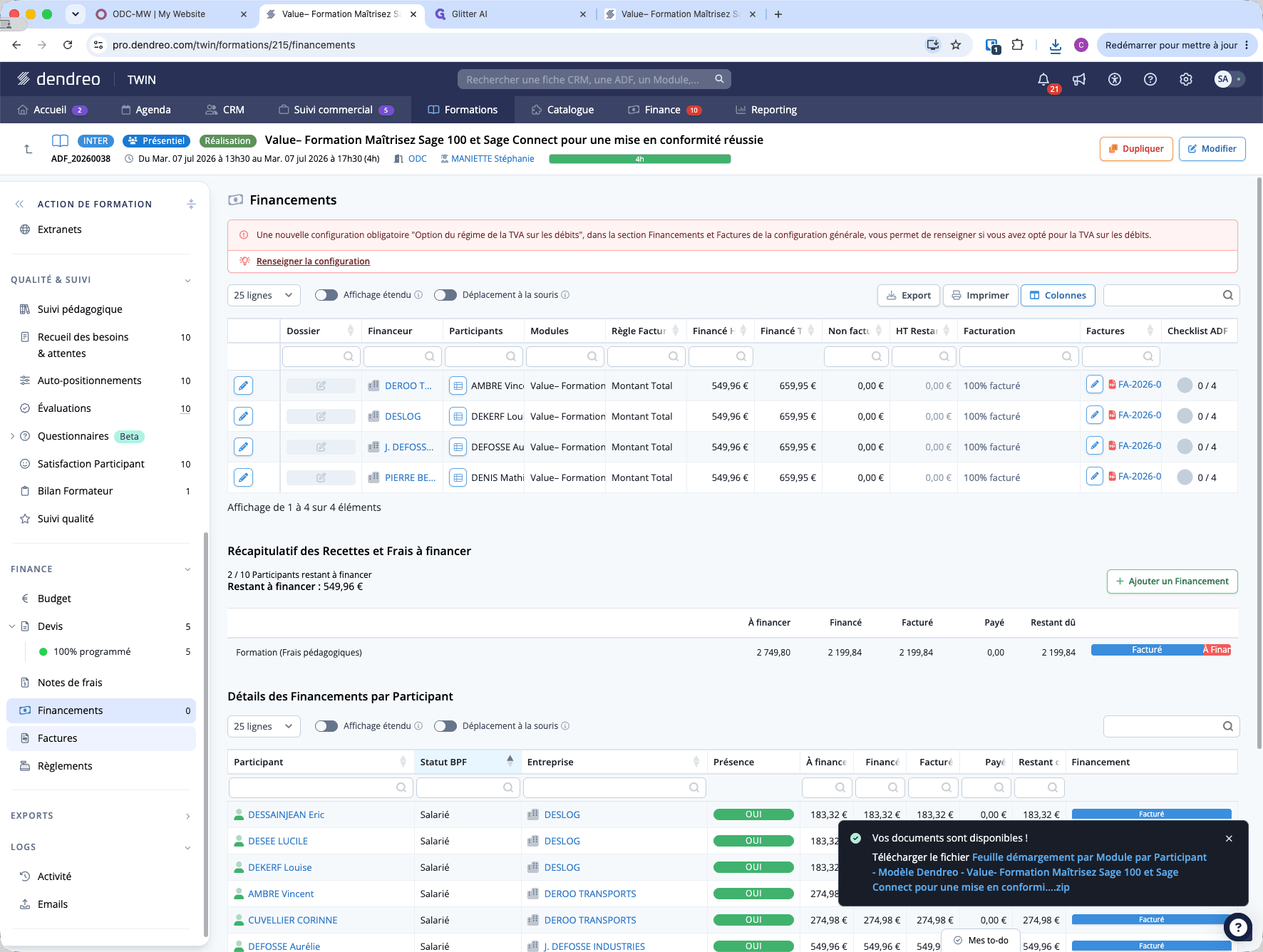Screen dimensions: 1263x952
Task: Click the Colonnes button
Action: 1058,295
